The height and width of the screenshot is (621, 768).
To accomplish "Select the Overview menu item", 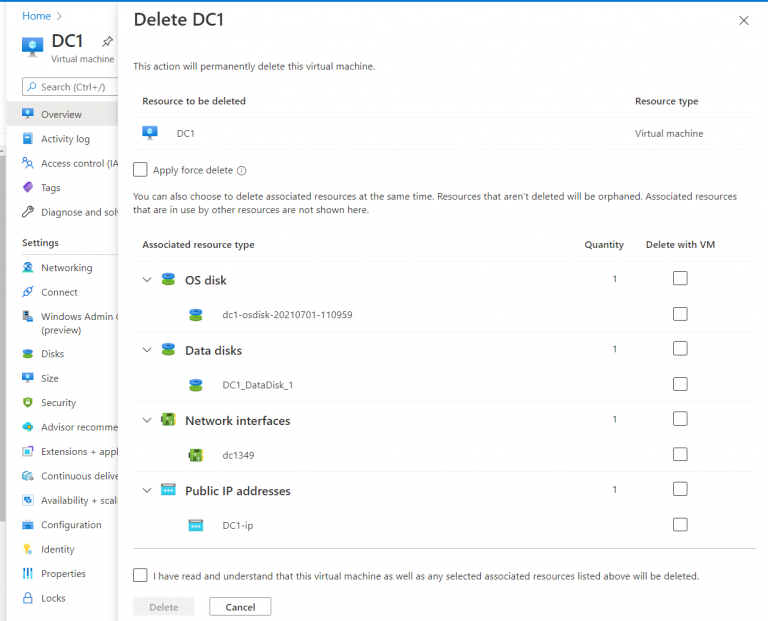I will (x=61, y=114).
